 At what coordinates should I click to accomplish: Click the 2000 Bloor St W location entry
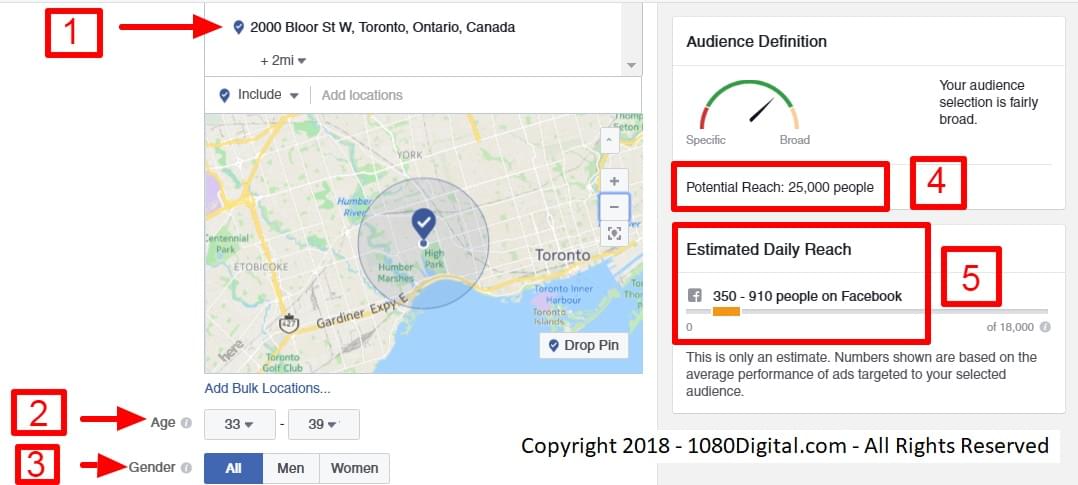point(382,28)
